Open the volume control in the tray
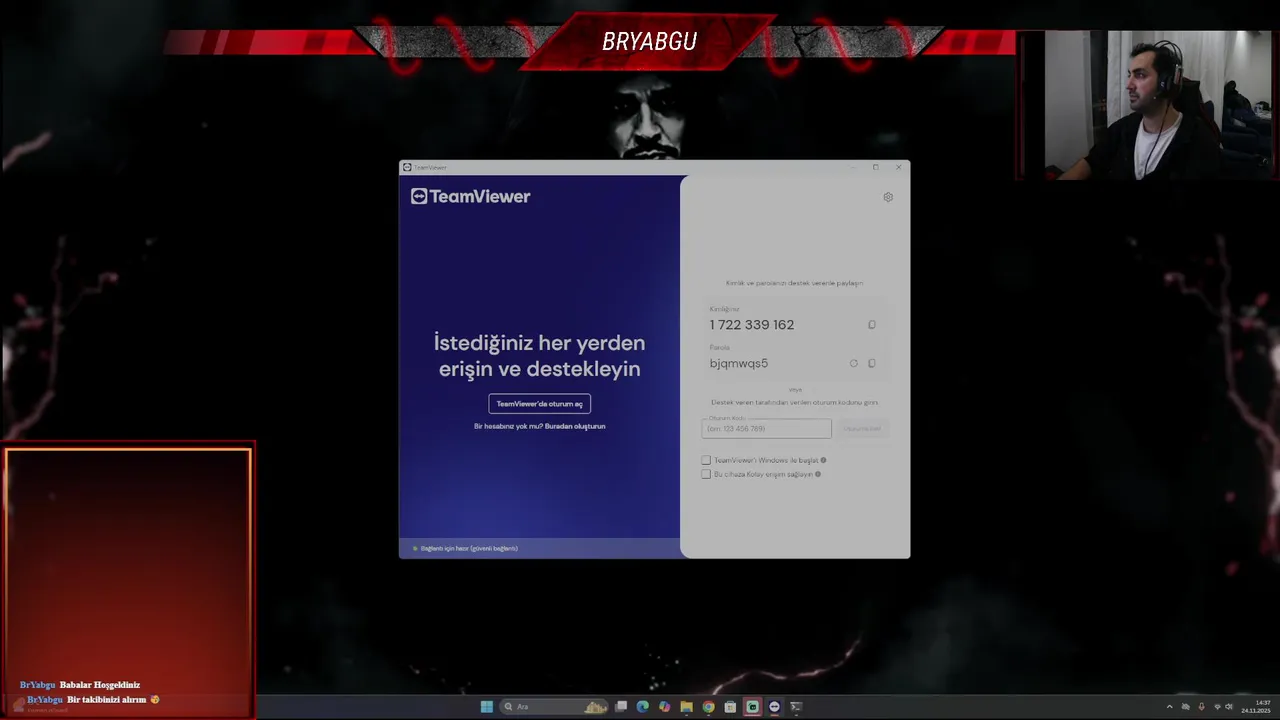This screenshot has height=720, width=1280. click(x=1229, y=707)
